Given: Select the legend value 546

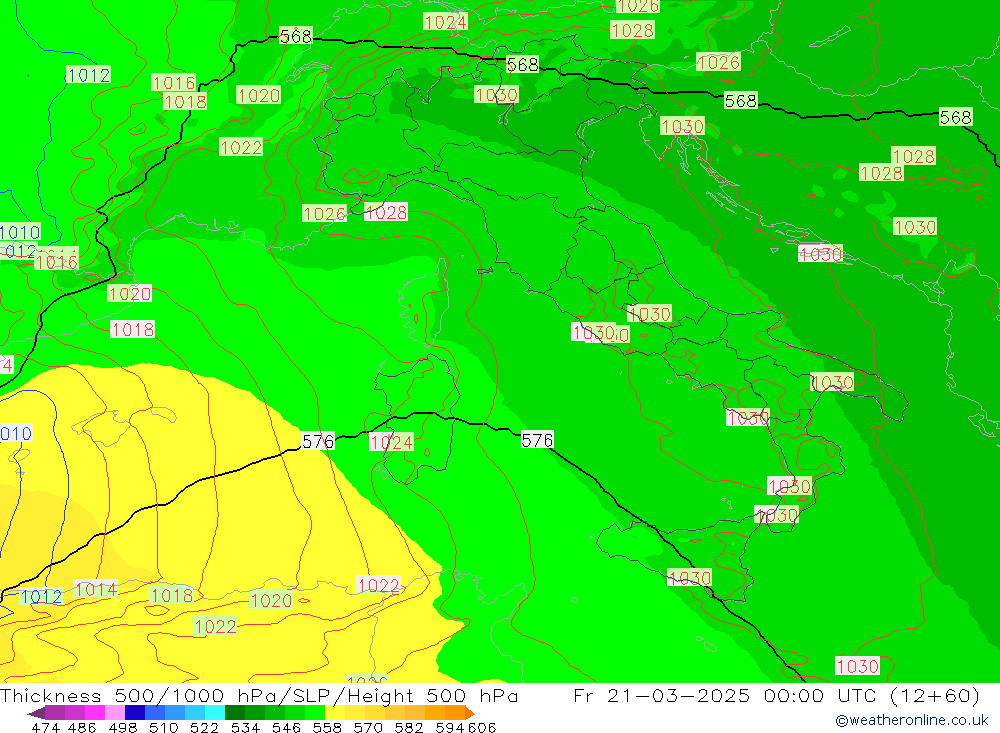Looking at the screenshot, I should [x=286, y=727].
